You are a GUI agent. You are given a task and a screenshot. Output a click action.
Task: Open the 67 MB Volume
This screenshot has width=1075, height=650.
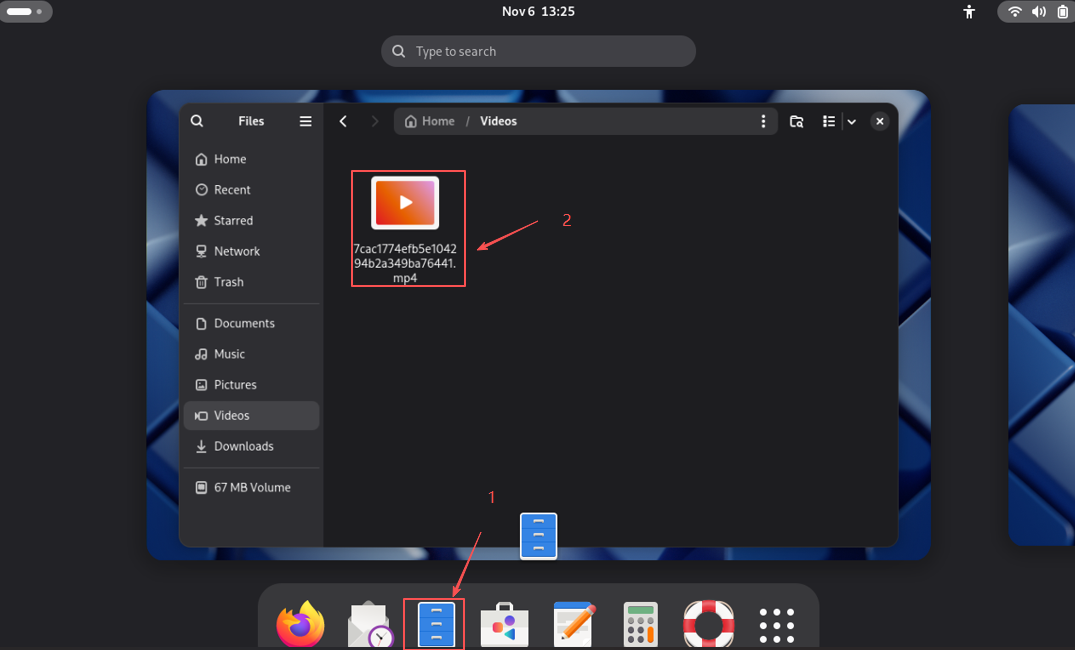coord(252,488)
